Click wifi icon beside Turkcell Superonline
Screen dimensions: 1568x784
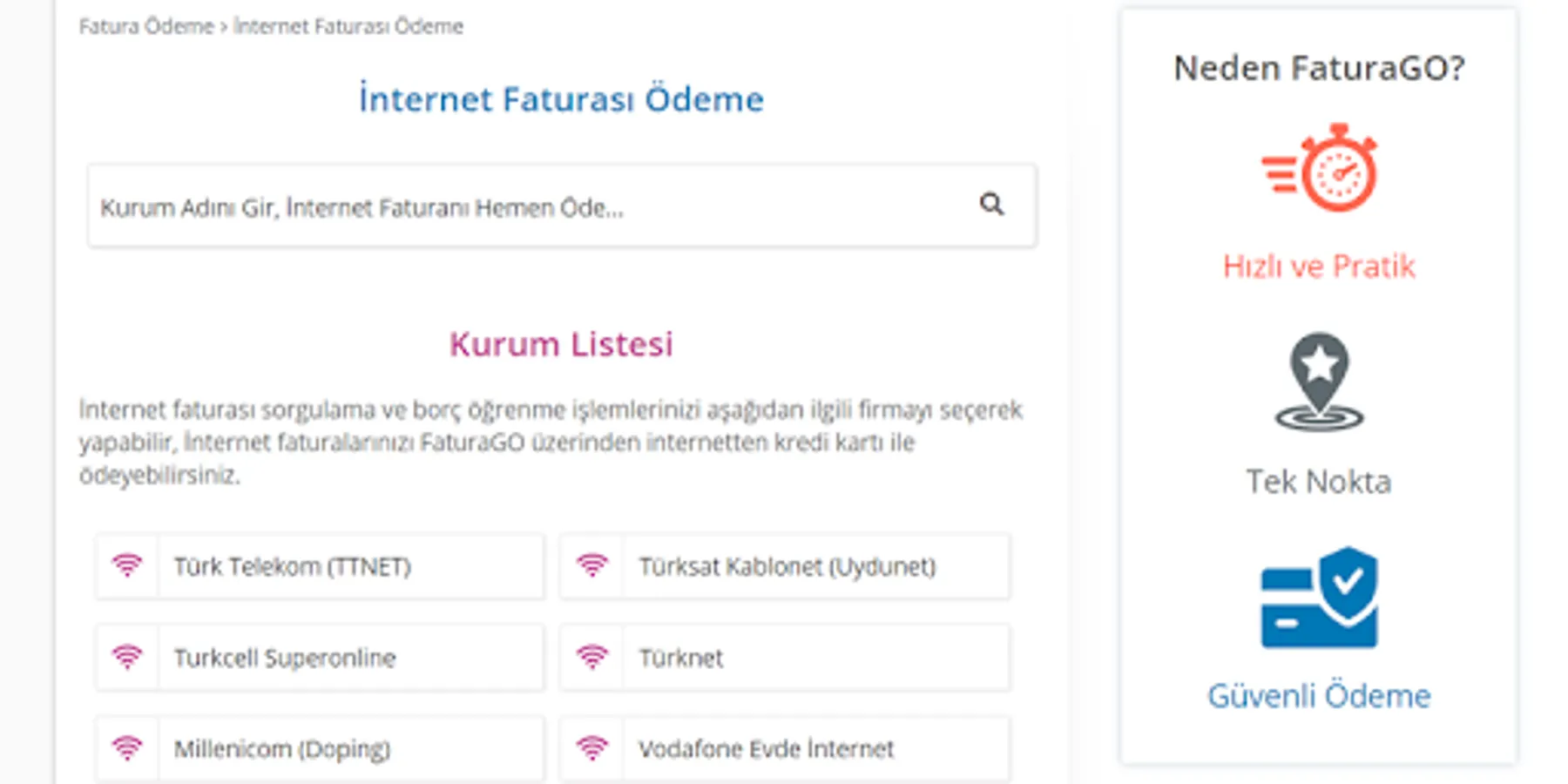(x=127, y=658)
